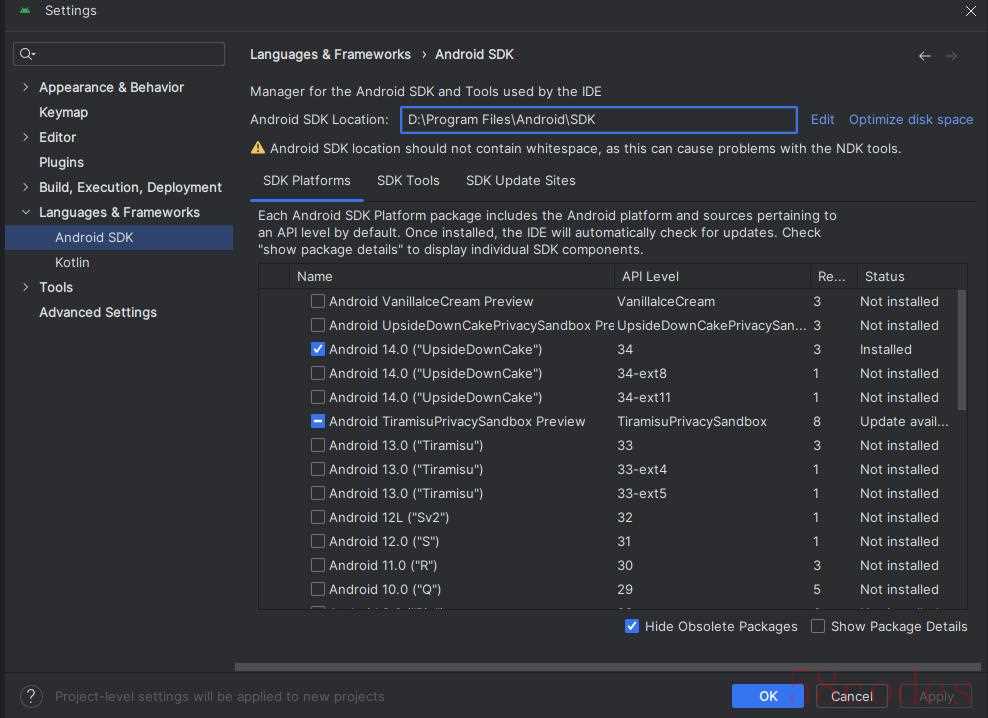Switch to SDK Update Sites tab
The height and width of the screenshot is (718, 988).
[x=520, y=181]
